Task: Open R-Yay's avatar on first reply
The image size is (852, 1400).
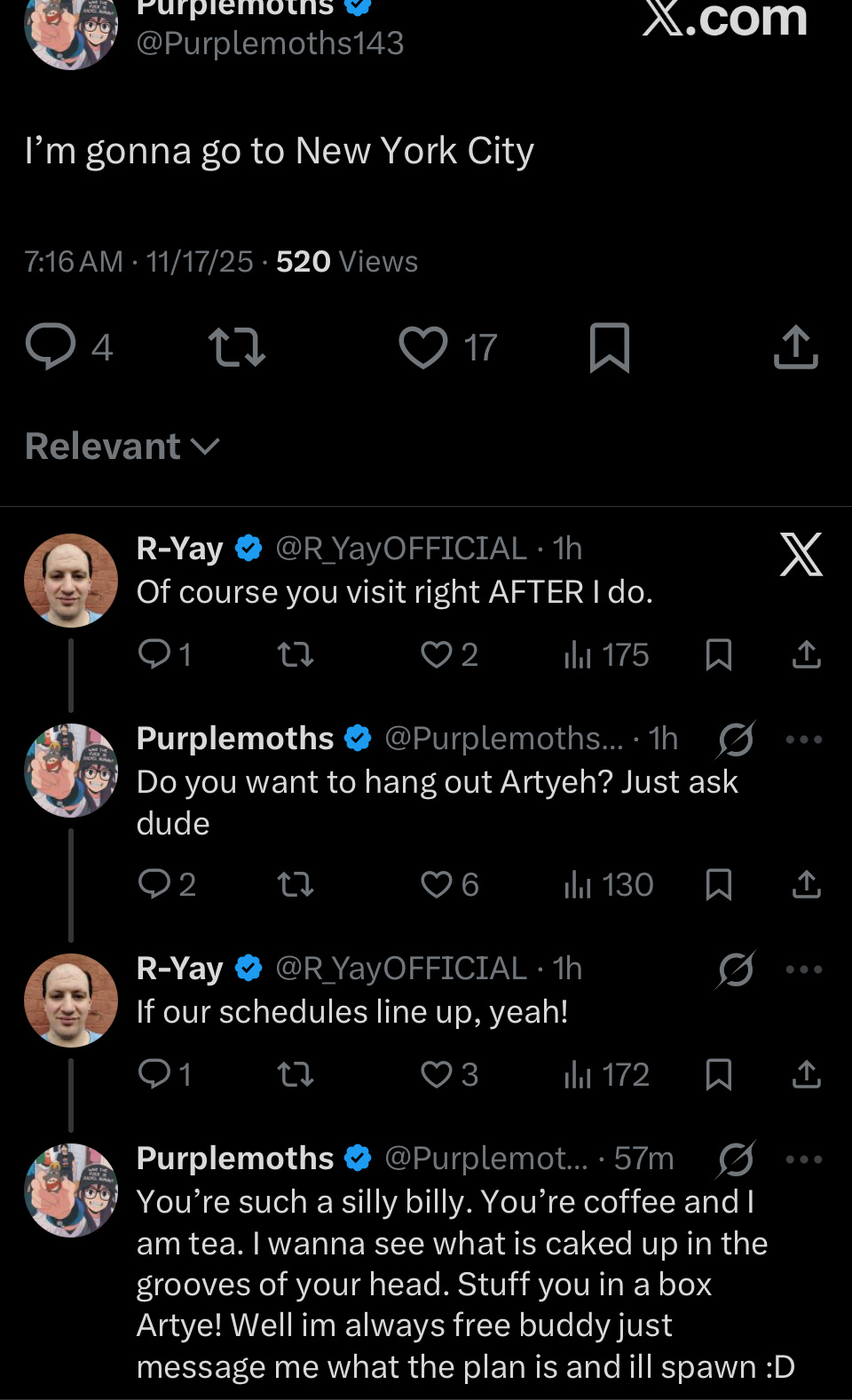Action: pos(71,581)
